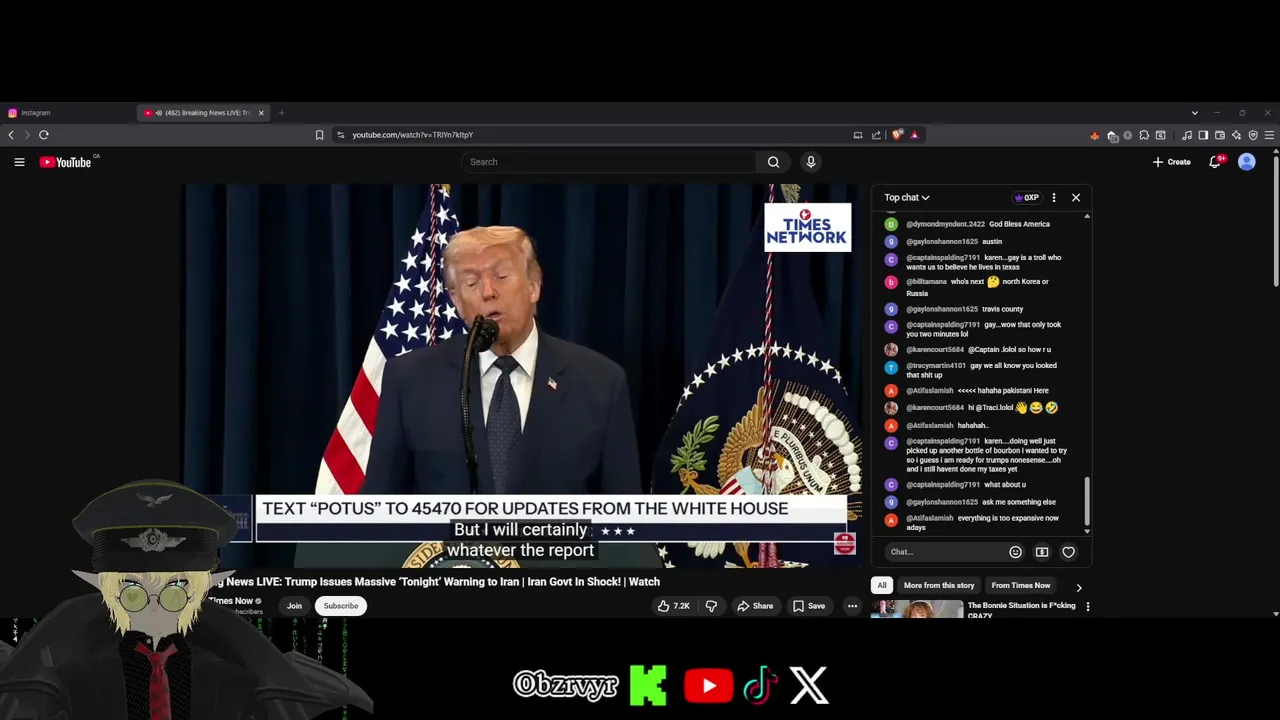
Task: Click the search magnifier button
Action: point(773,162)
